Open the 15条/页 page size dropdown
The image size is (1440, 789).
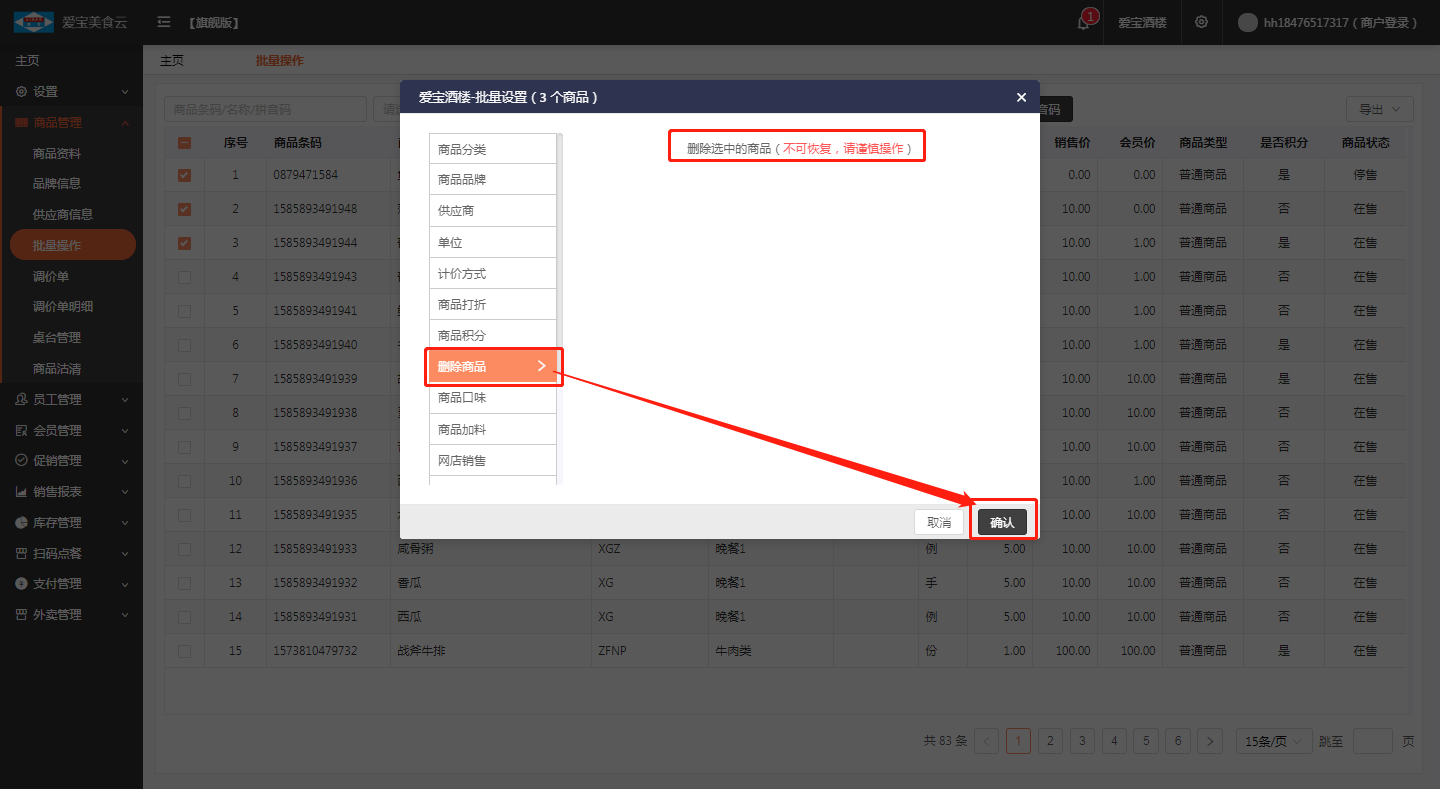coord(1273,741)
